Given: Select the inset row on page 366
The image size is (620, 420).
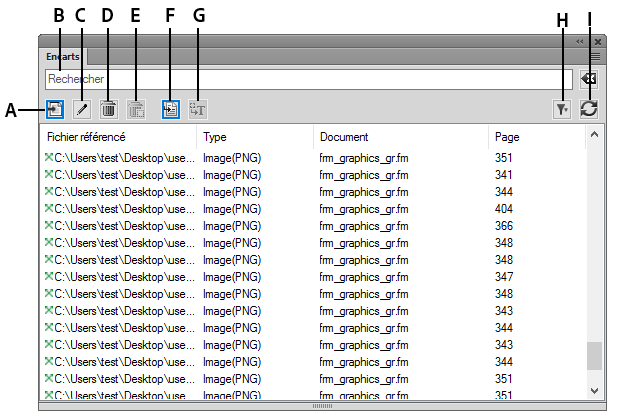Looking at the screenshot, I should click(300, 226).
